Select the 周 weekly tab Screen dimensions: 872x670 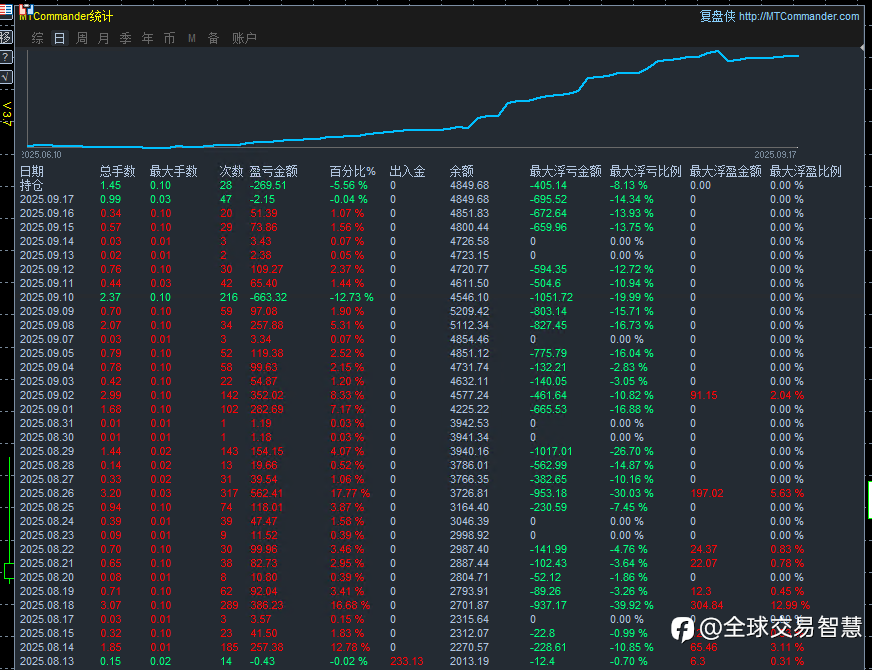(81, 38)
